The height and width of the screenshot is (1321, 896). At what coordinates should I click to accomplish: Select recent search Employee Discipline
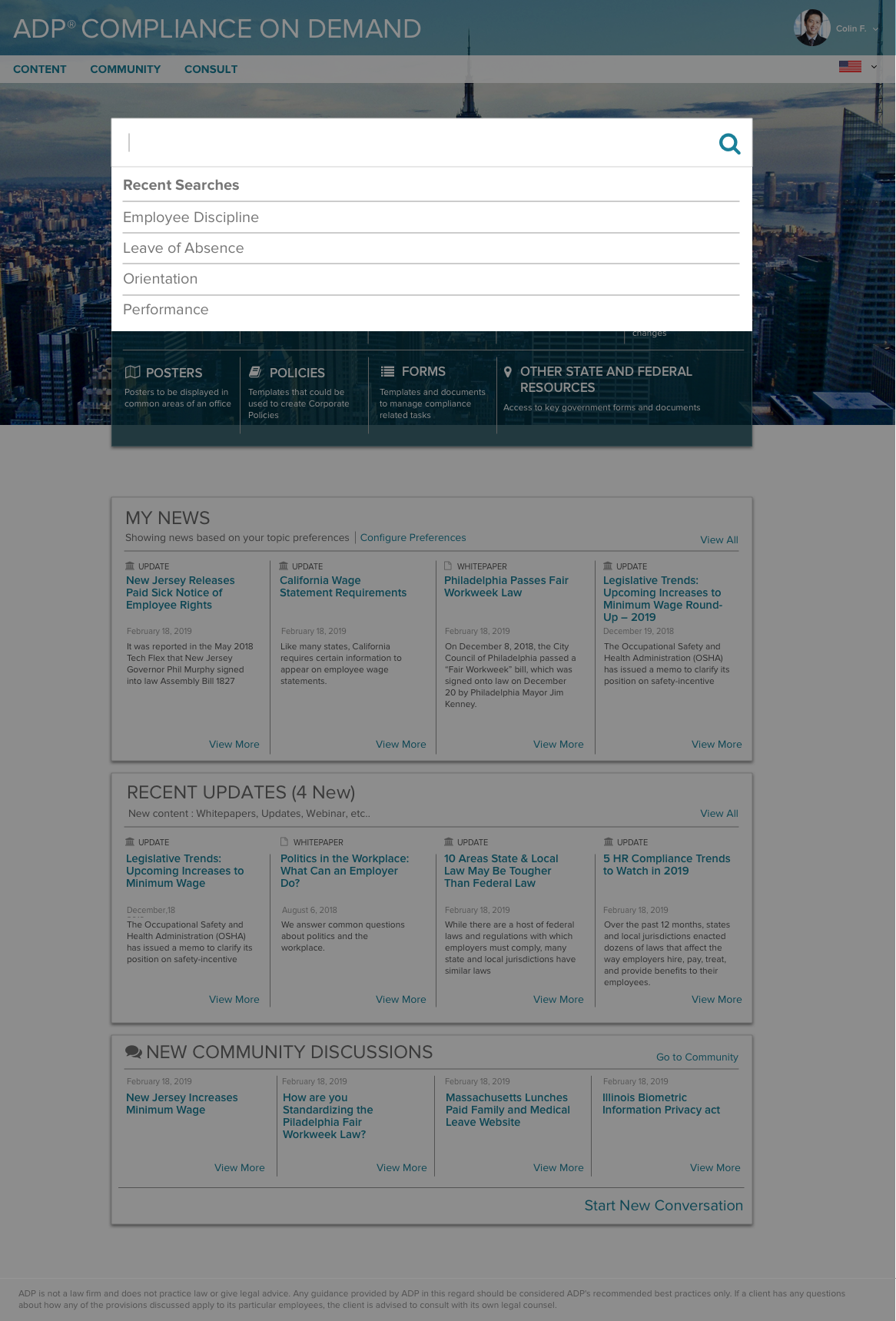431,217
